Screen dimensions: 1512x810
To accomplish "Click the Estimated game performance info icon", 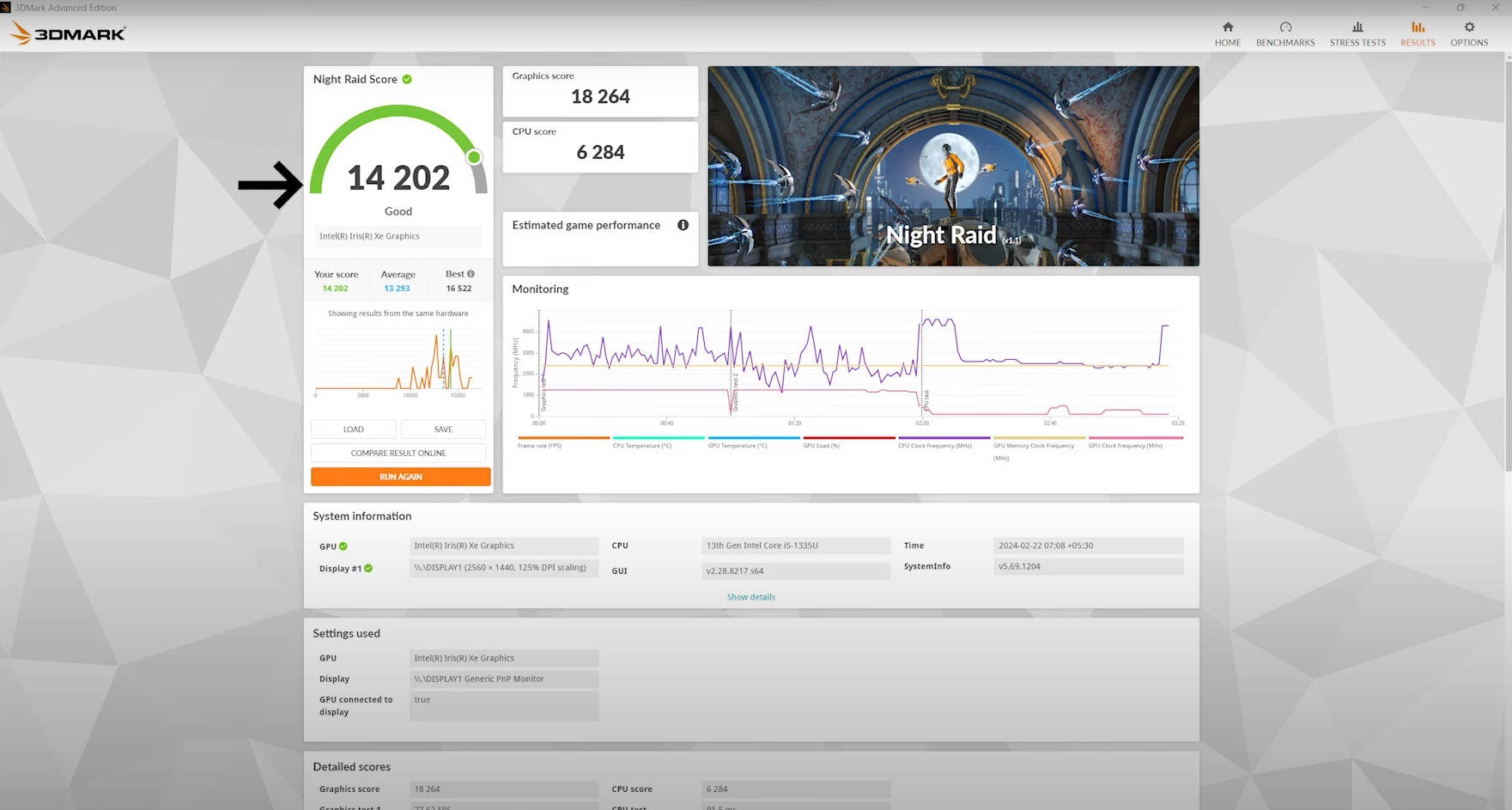I will (x=683, y=225).
